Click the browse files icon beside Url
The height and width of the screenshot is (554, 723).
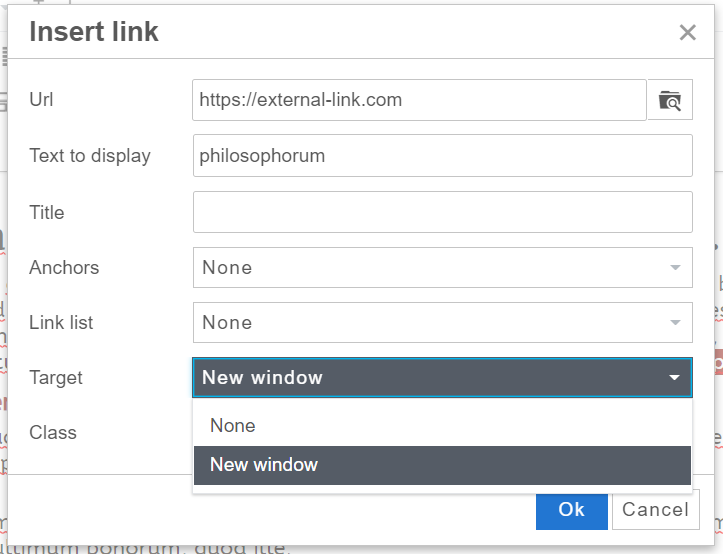click(670, 100)
